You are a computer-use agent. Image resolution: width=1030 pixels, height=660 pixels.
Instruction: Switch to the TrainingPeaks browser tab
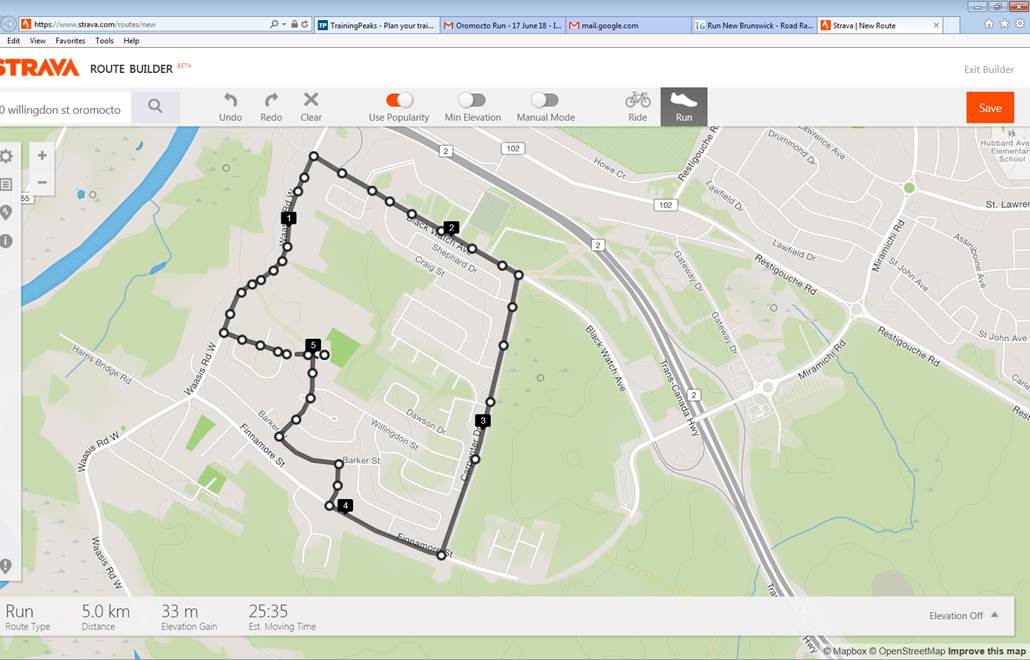click(376, 25)
